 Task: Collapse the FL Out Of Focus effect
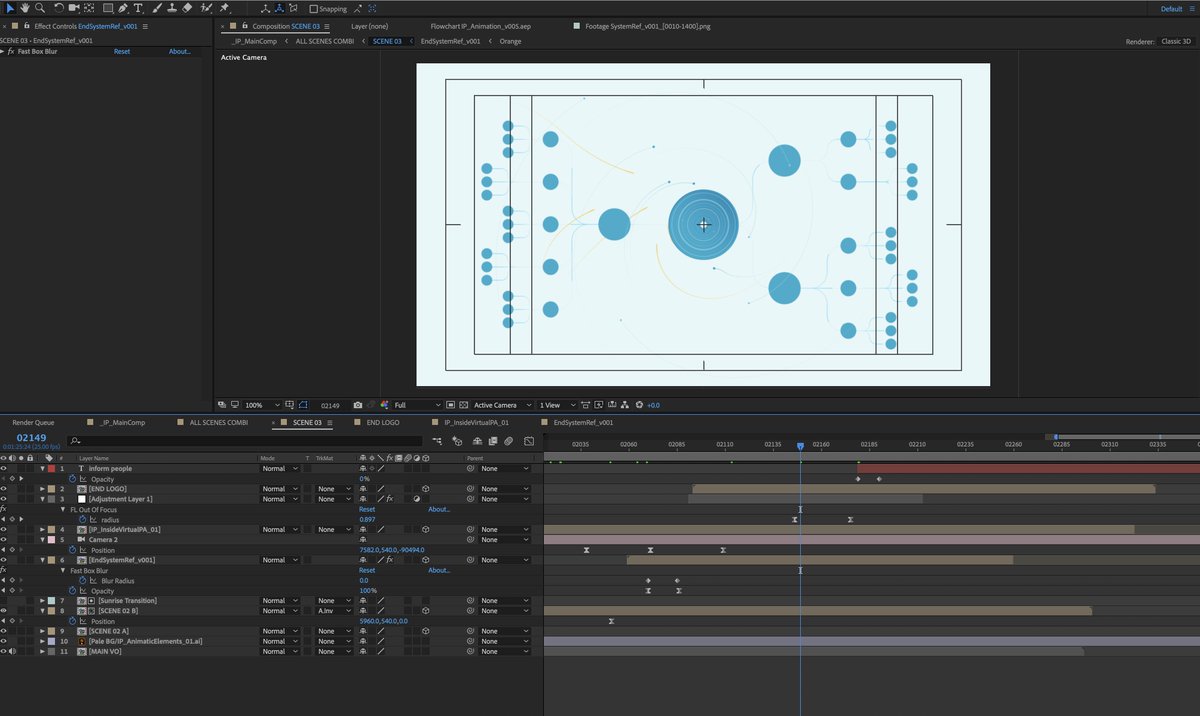[64, 510]
